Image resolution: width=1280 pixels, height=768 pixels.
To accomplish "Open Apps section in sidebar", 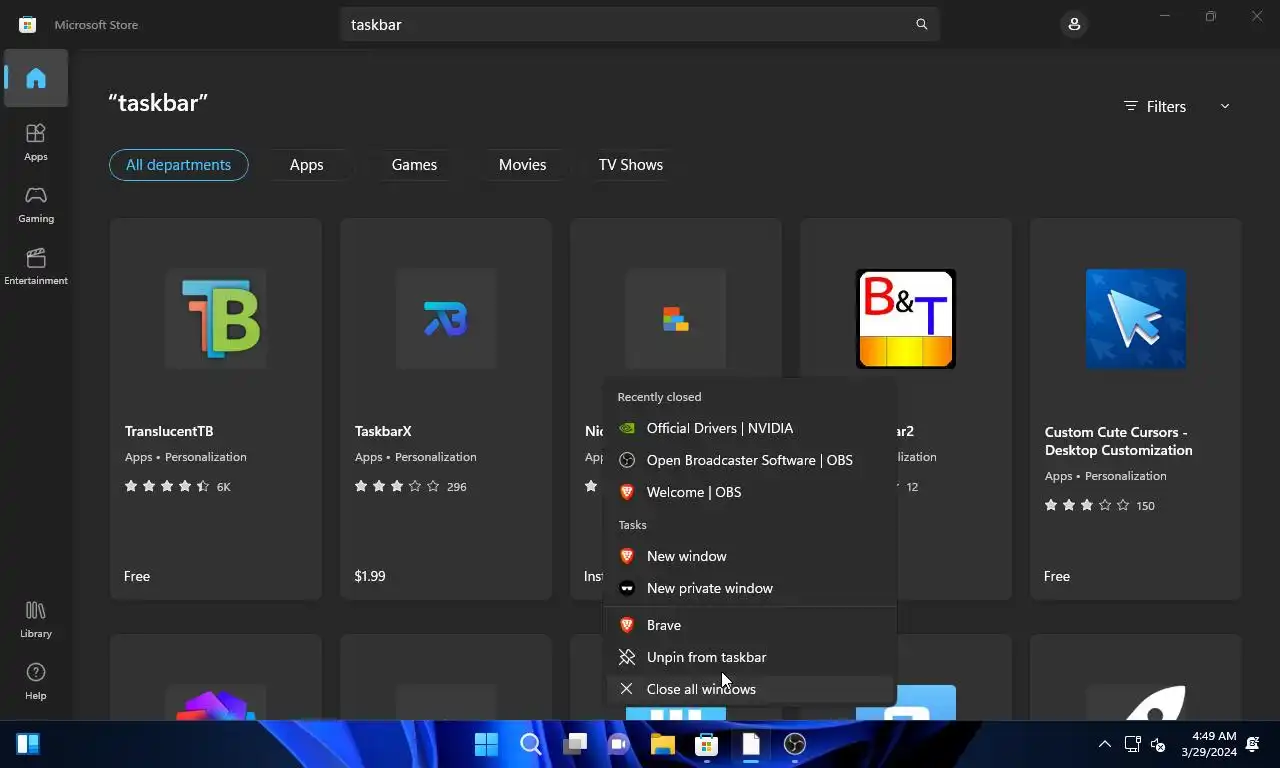I will tap(36, 141).
